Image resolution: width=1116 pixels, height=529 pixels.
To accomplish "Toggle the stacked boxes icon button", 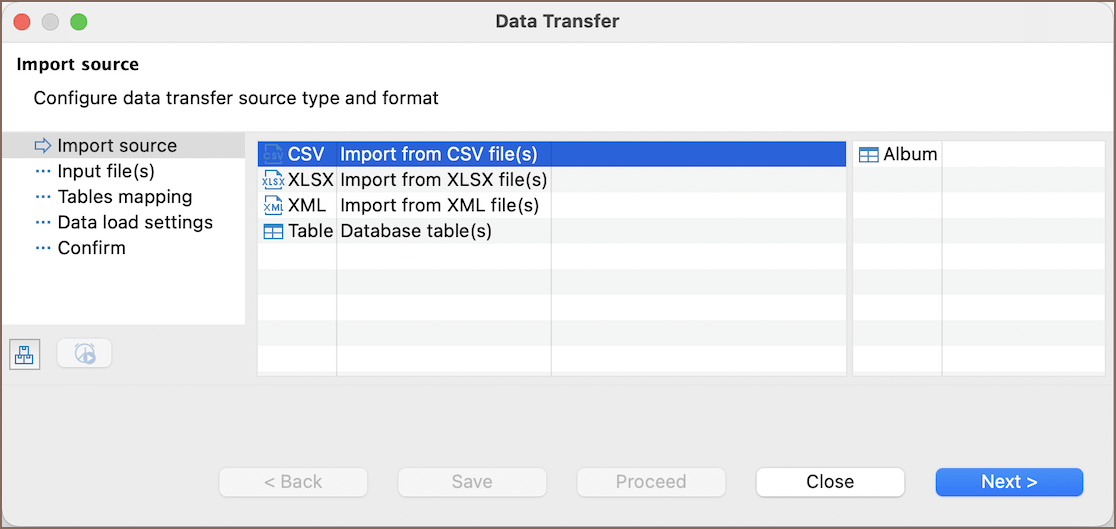I will [25, 353].
